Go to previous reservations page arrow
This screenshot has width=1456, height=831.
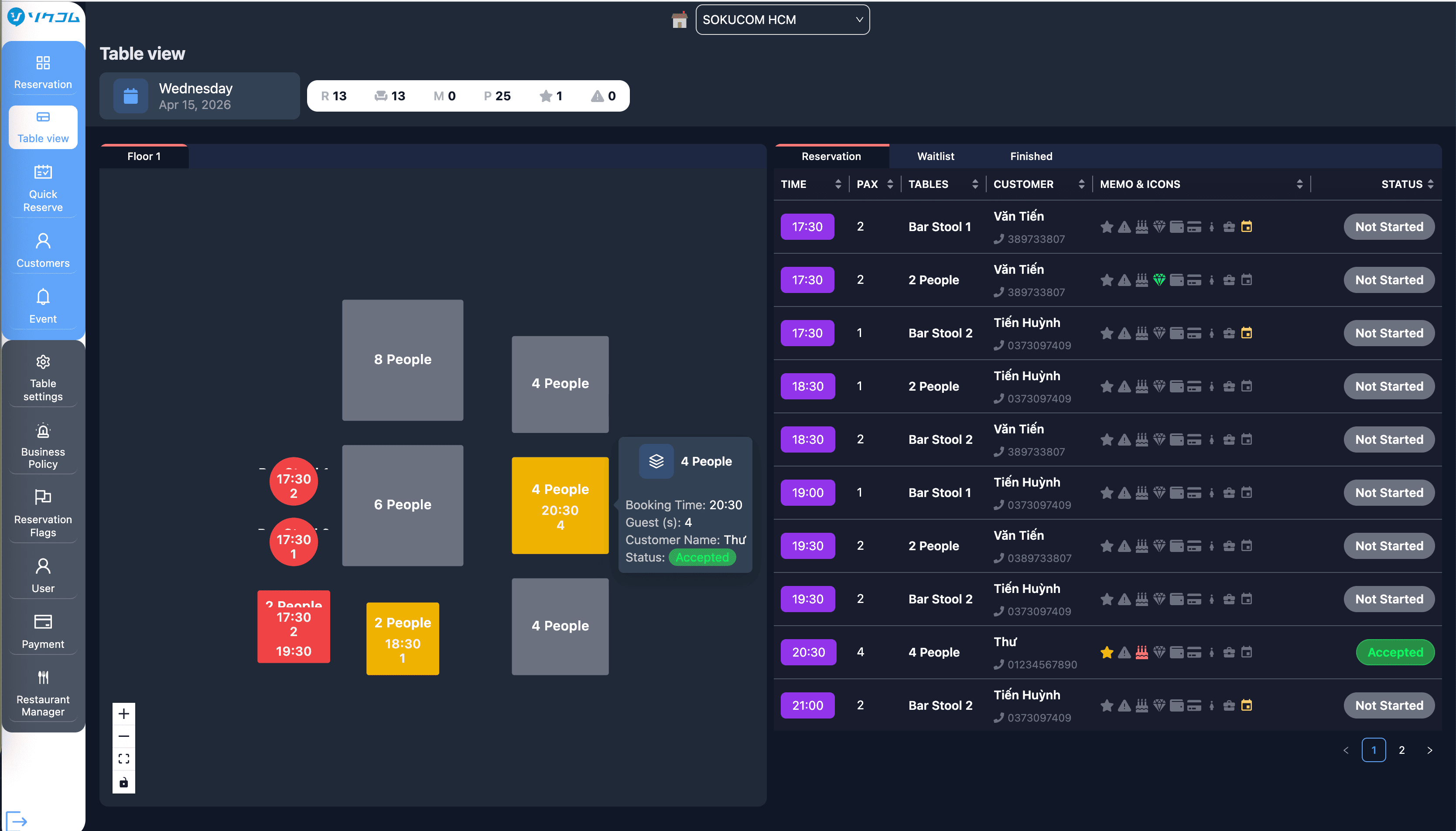click(x=1346, y=750)
